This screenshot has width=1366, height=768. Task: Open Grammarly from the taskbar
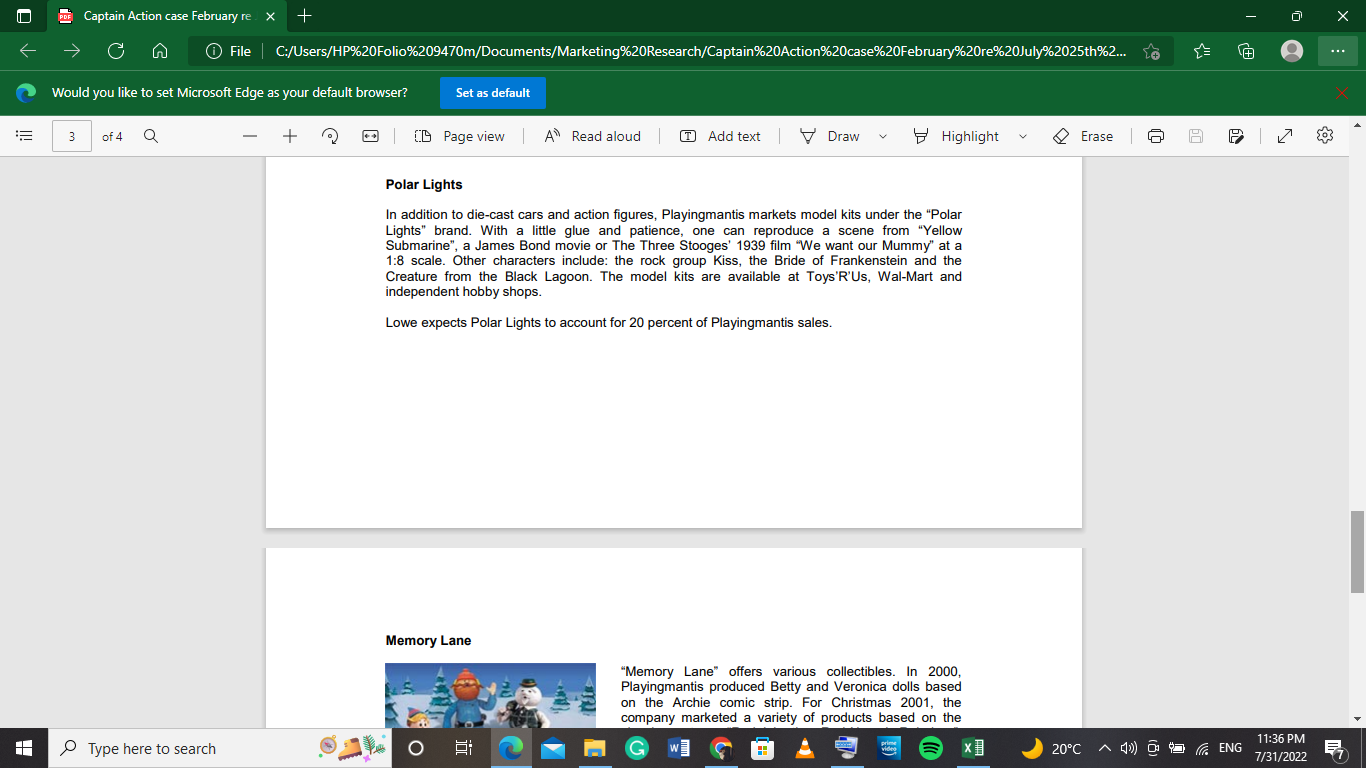[637, 748]
